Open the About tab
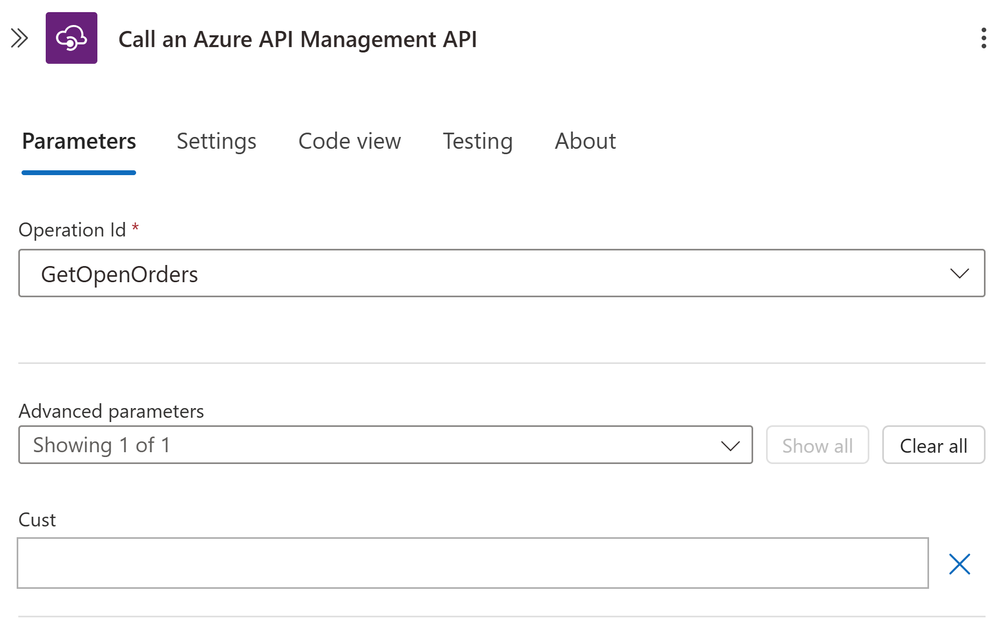Image resolution: width=999 pixels, height=637 pixels. (x=586, y=141)
